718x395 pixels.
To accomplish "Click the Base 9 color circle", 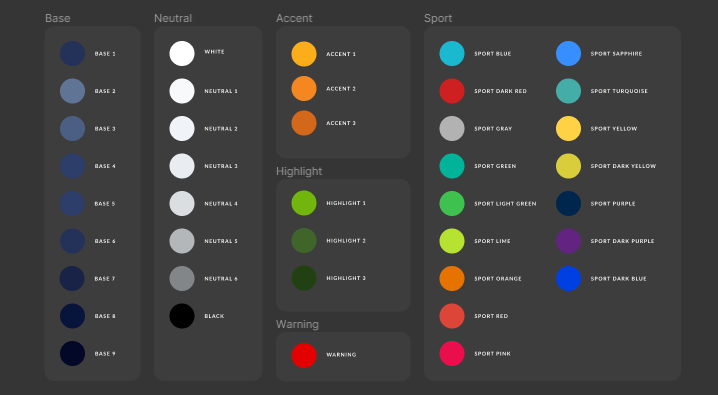I will tap(72, 353).
